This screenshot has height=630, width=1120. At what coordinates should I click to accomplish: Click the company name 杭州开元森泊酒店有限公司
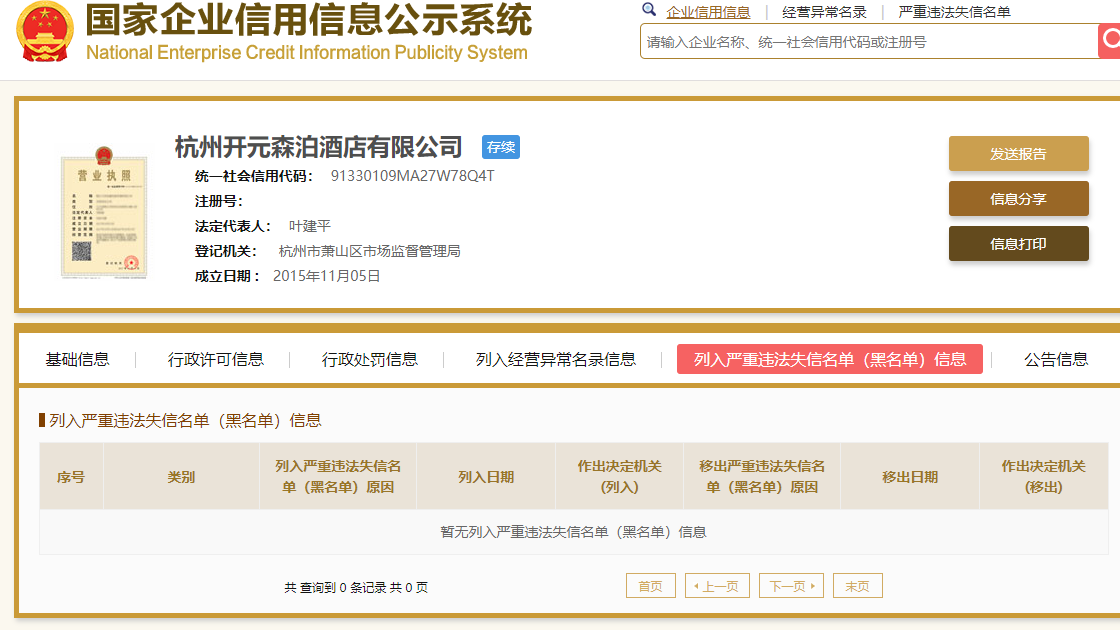[319, 147]
